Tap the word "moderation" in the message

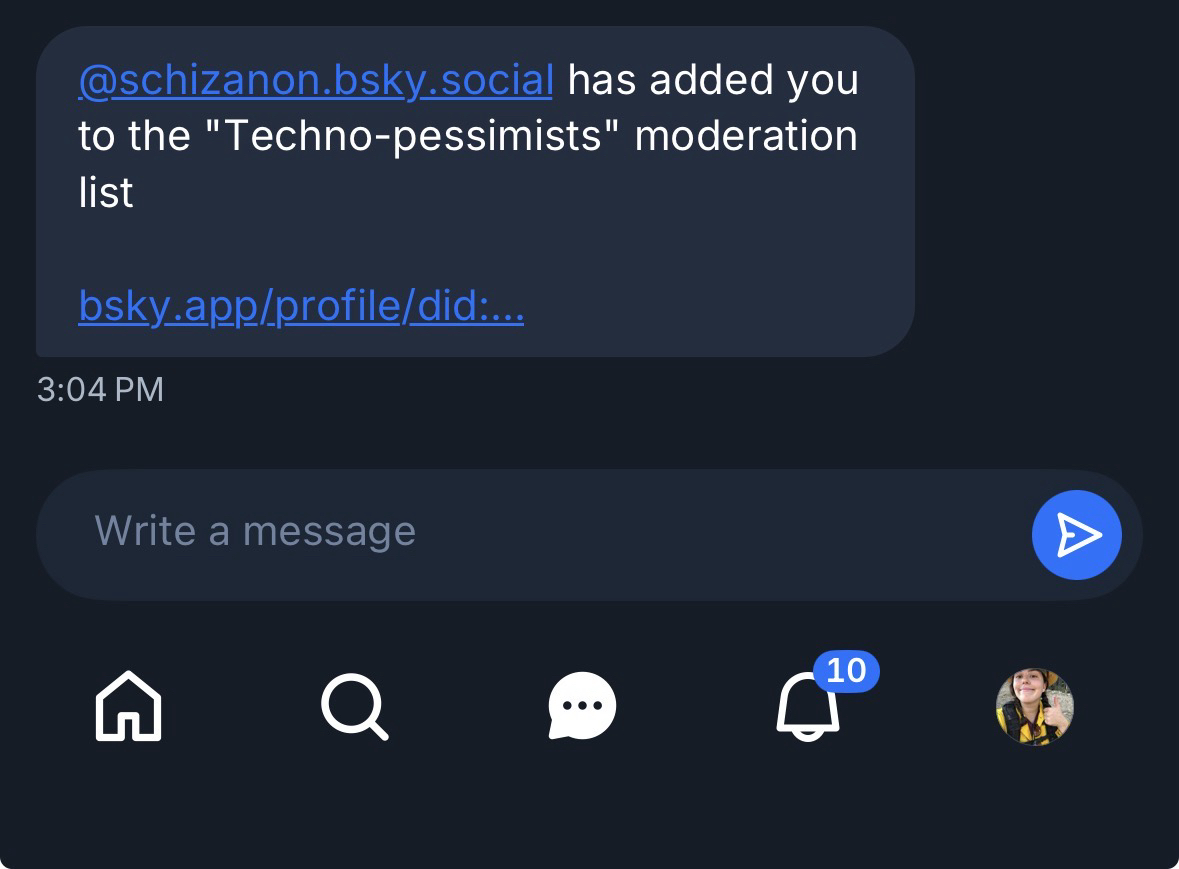[746, 136]
